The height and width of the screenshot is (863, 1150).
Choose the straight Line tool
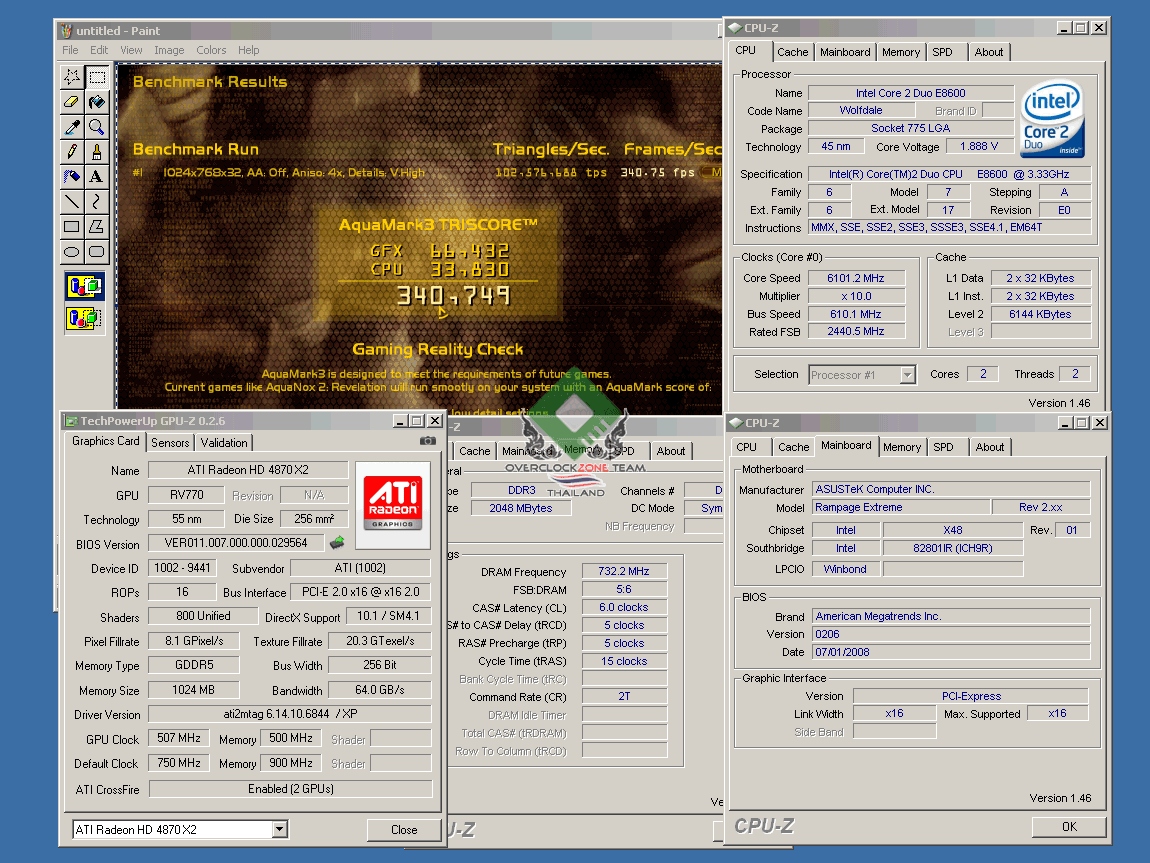(72, 202)
